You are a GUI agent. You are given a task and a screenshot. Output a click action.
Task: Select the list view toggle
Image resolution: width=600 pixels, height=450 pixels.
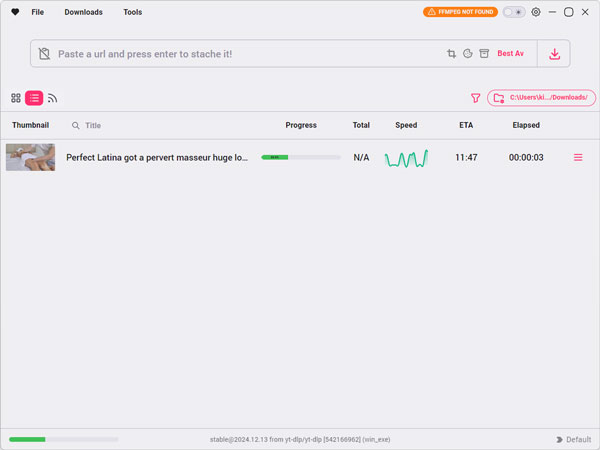(x=34, y=98)
